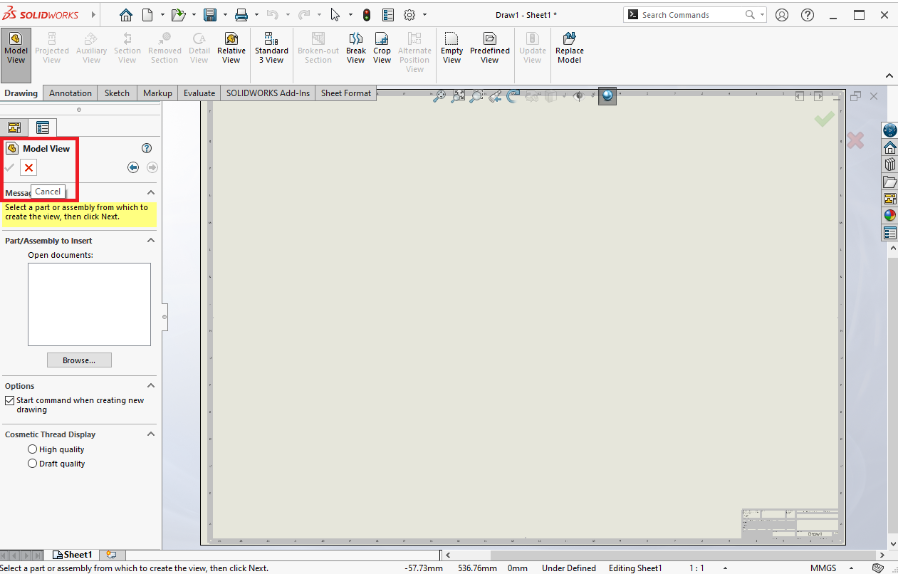Open the New document dropdown arrow
Screen dimensions: 898x574
(x=162, y=15)
